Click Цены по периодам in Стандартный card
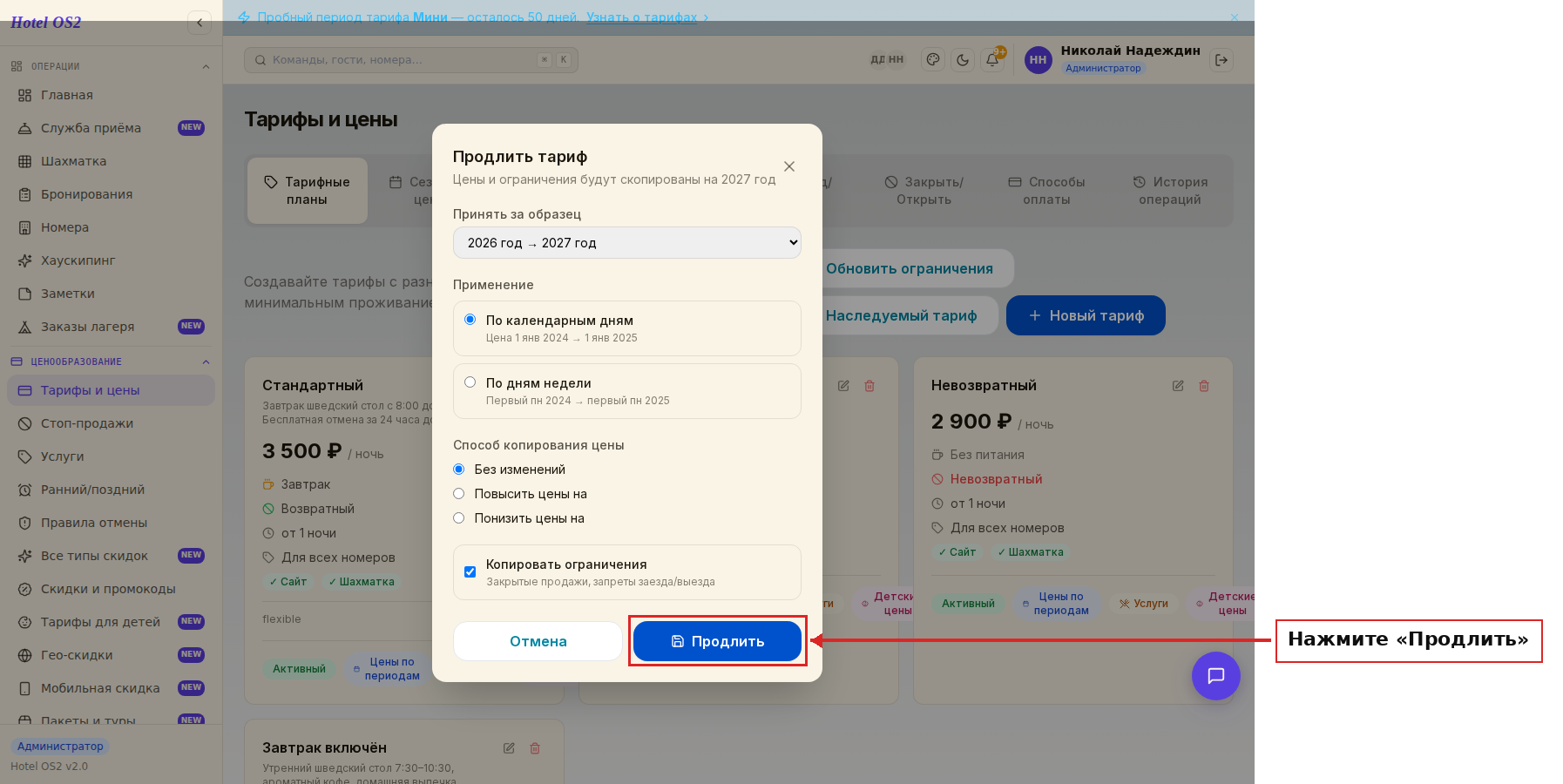This screenshot has height=784, width=1563. 387,669
